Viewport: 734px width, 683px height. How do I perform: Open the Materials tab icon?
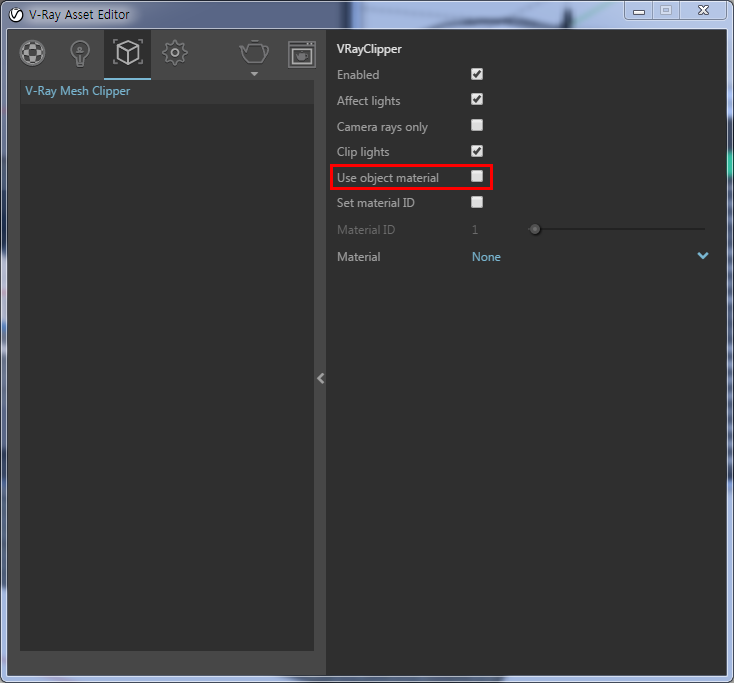pos(32,53)
